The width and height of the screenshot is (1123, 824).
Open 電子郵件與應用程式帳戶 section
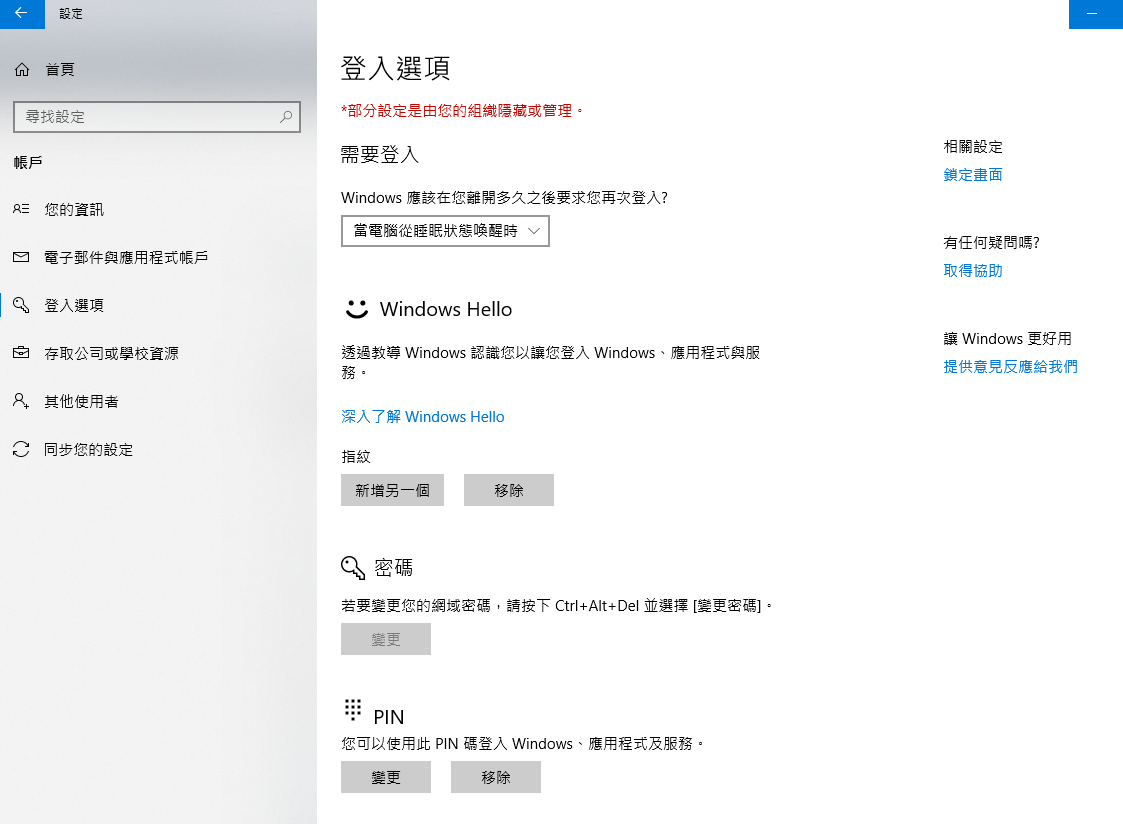pos(126,257)
